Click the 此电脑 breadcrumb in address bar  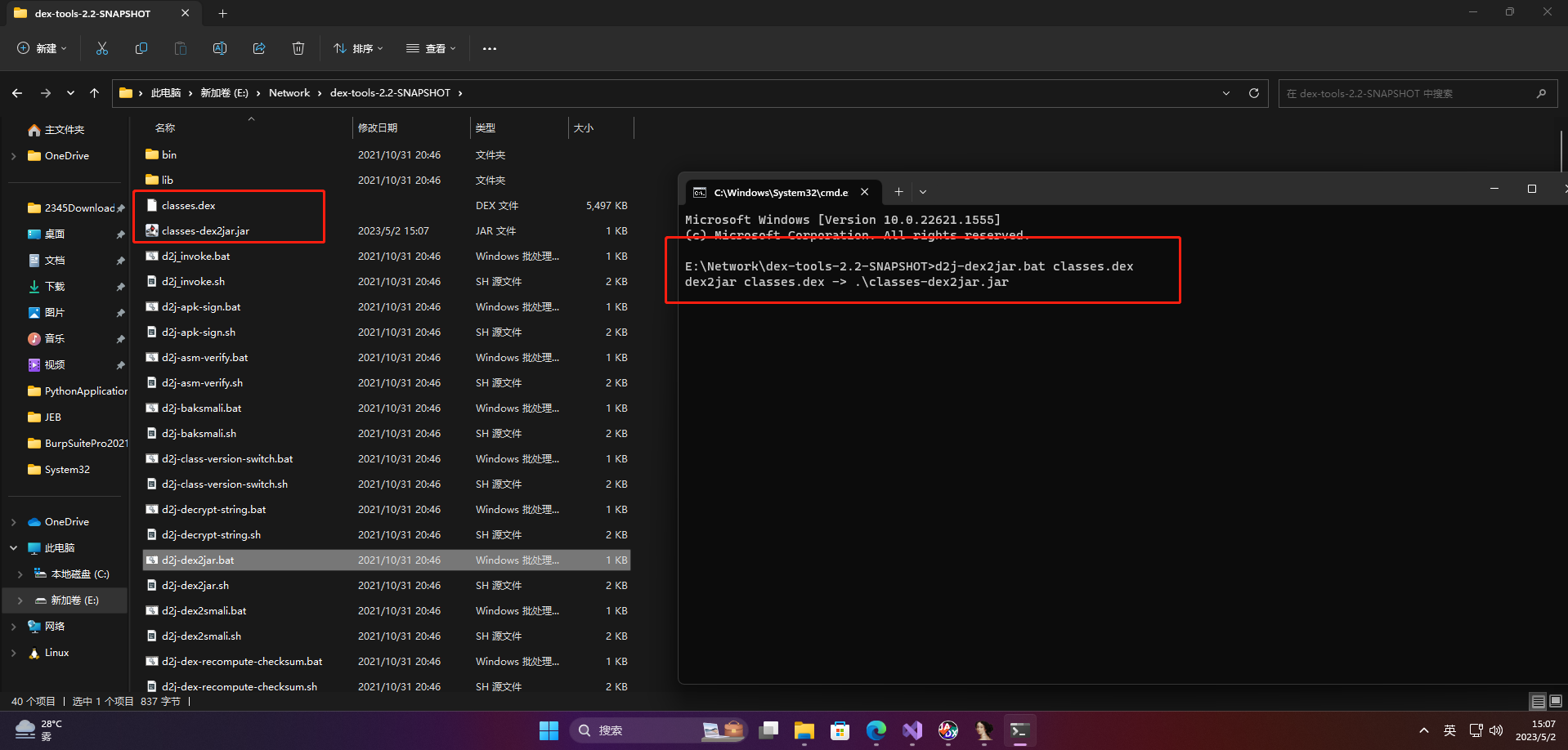[166, 93]
